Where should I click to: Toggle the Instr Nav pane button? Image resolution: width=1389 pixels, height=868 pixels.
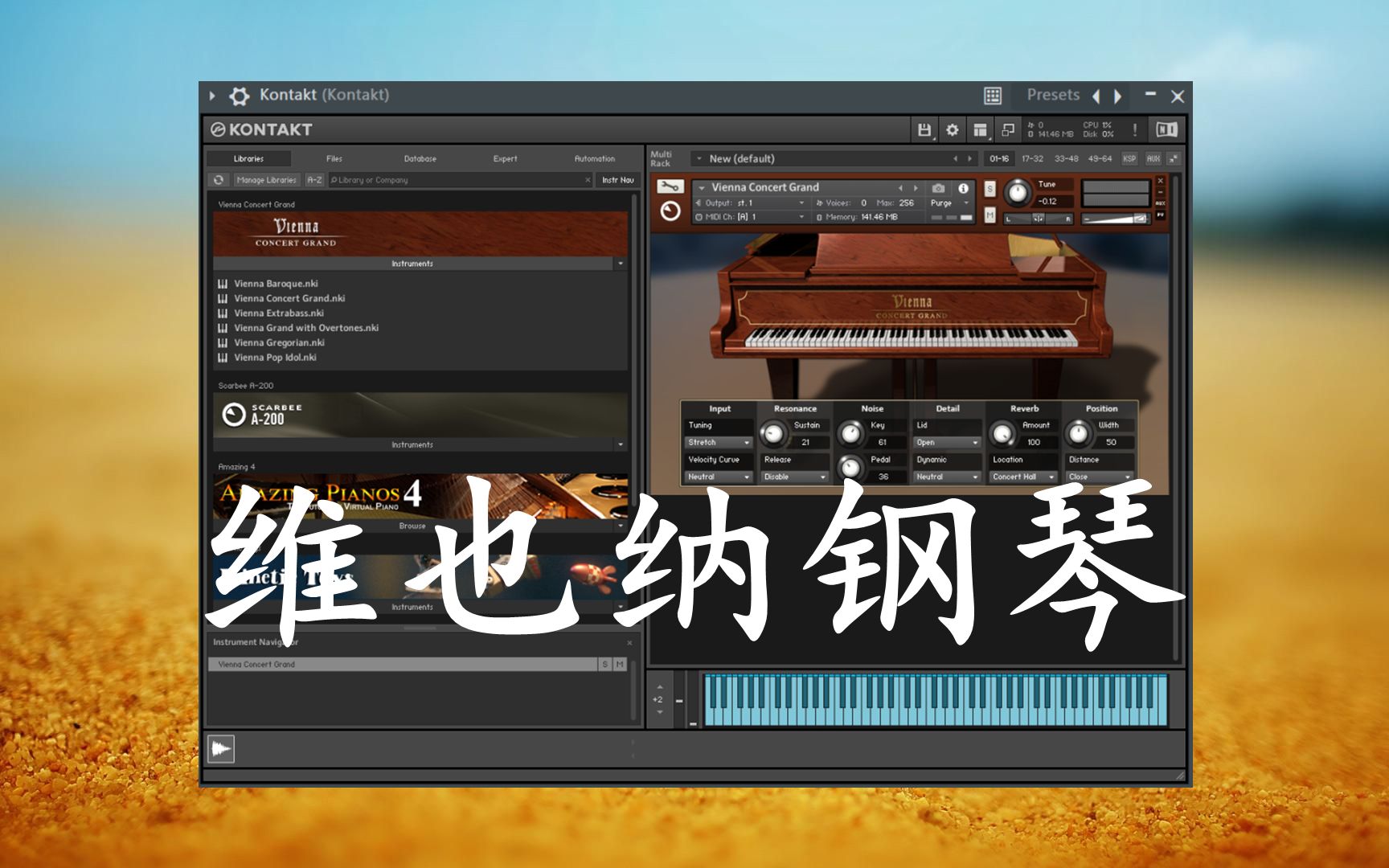pyautogui.click(x=618, y=180)
